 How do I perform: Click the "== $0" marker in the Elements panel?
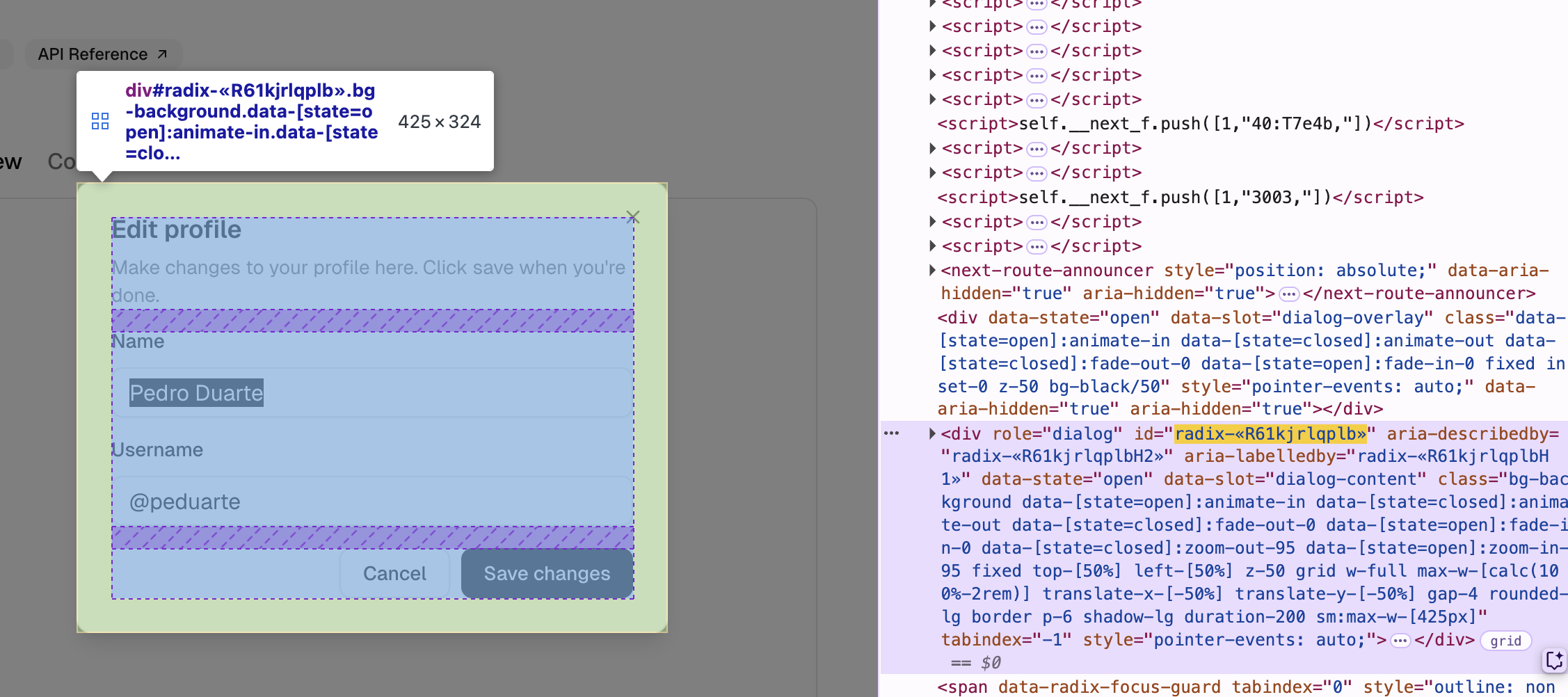tap(976, 663)
